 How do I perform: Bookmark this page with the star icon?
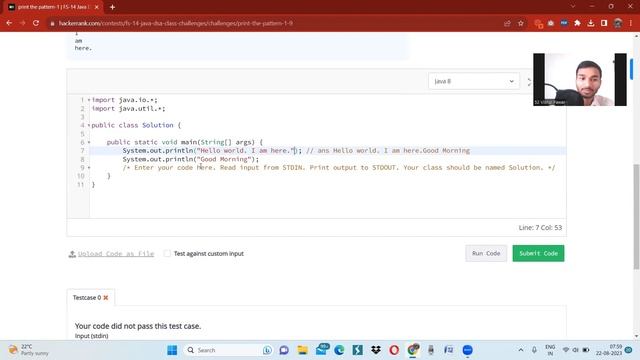[x=521, y=23]
